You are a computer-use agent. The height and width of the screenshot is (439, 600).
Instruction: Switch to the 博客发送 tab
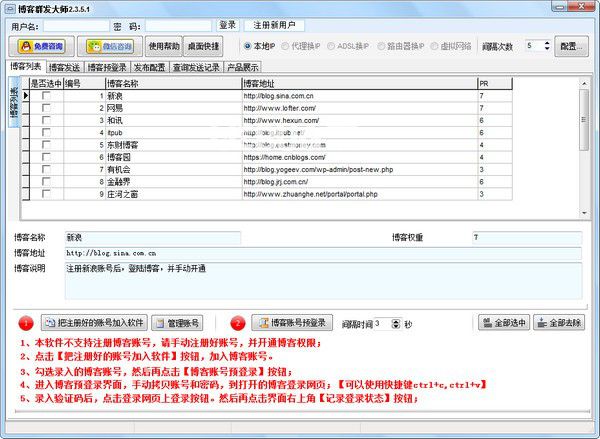[x=65, y=67]
